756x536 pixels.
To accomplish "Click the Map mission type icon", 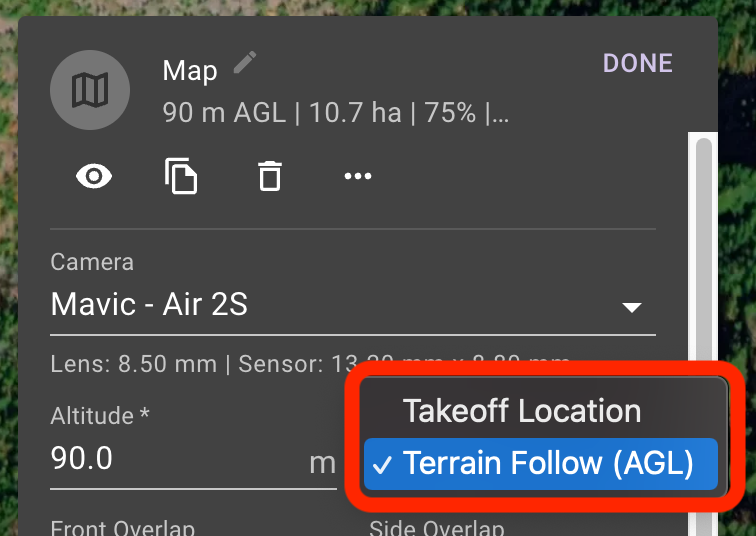I will (x=90, y=90).
